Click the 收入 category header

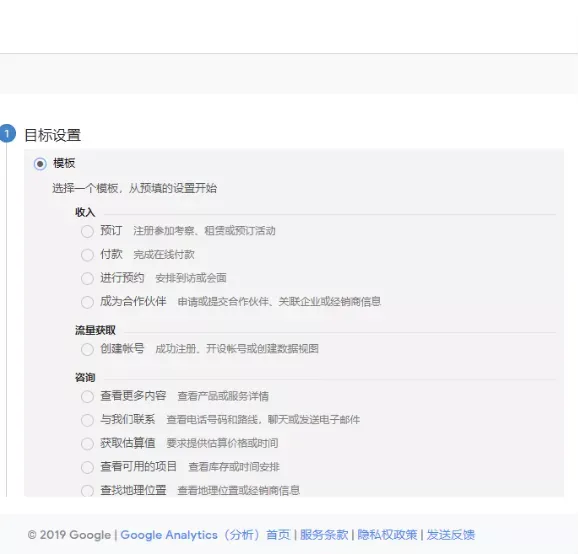click(x=85, y=212)
